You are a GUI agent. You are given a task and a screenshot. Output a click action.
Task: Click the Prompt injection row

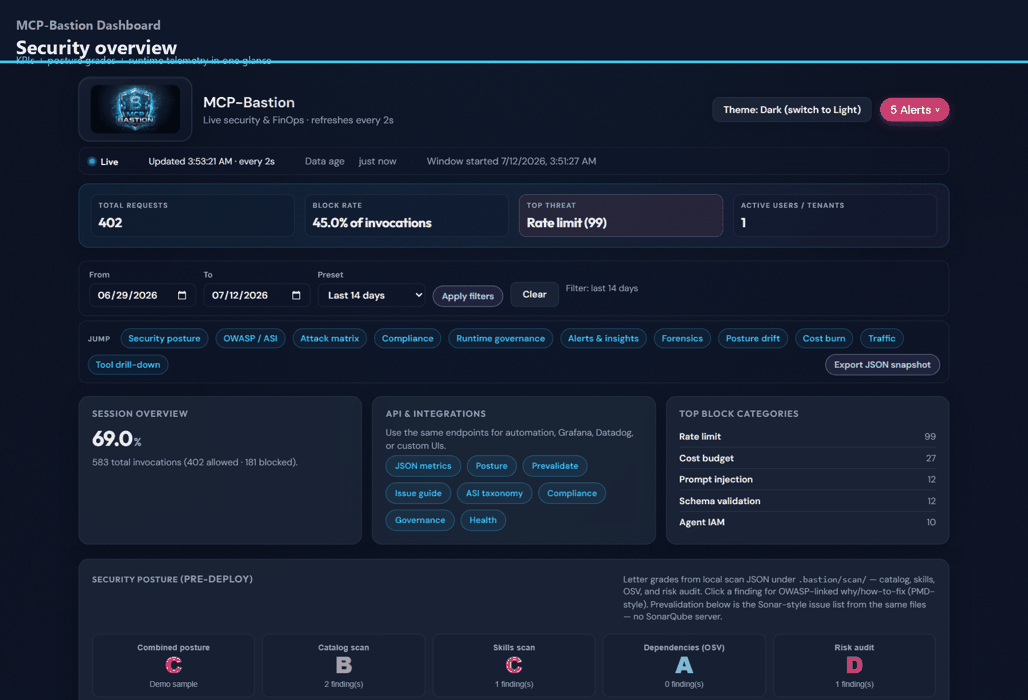tap(807, 480)
